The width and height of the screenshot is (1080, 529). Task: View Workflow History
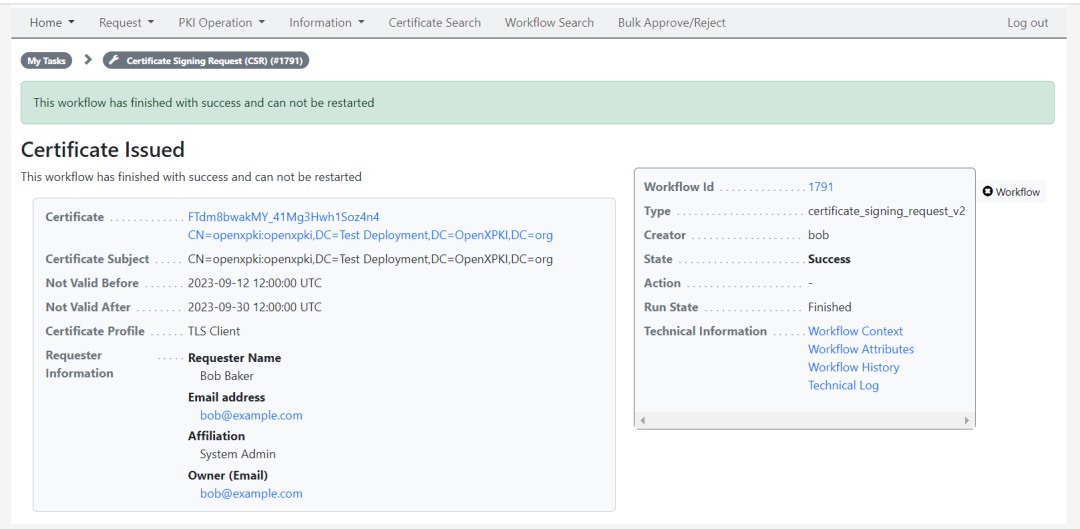pos(853,367)
